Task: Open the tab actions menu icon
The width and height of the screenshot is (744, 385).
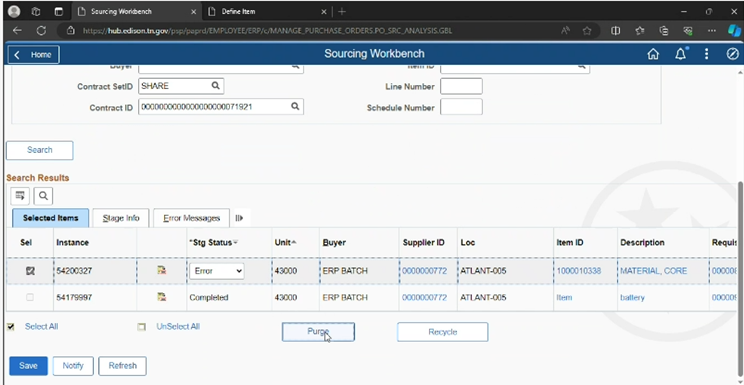Action: pyautogui.click(x=58, y=11)
